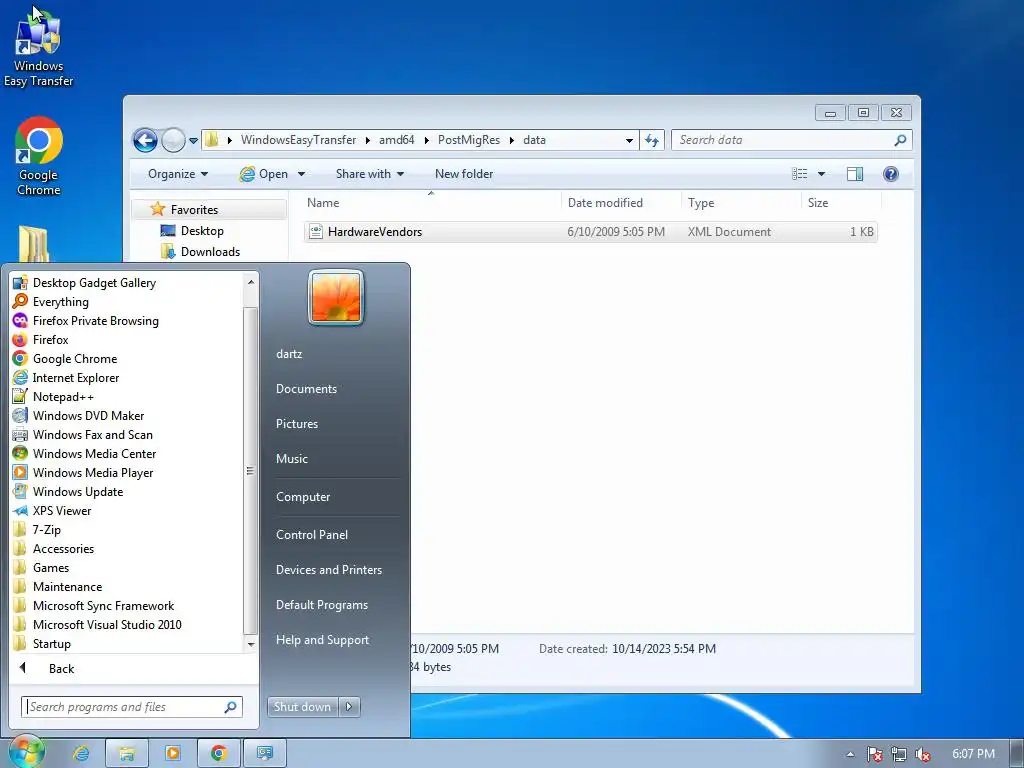Viewport: 1024px width, 768px height.
Task: Toggle the preview pane
Action: pyautogui.click(x=854, y=174)
